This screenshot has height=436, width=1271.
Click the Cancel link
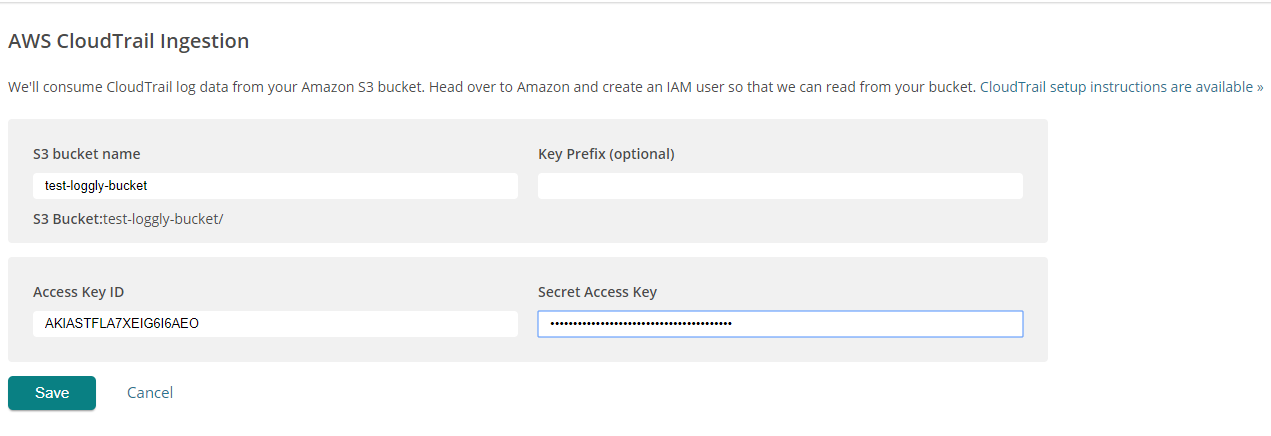[150, 393]
